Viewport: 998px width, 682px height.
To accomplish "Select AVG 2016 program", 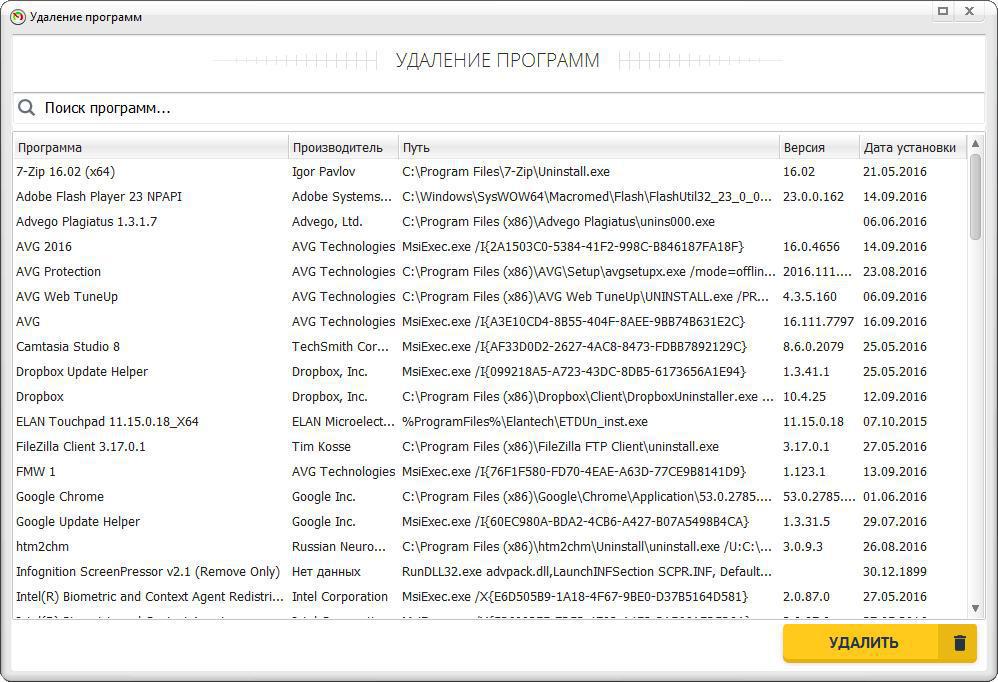I will pyautogui.click(x=489, y=247).
